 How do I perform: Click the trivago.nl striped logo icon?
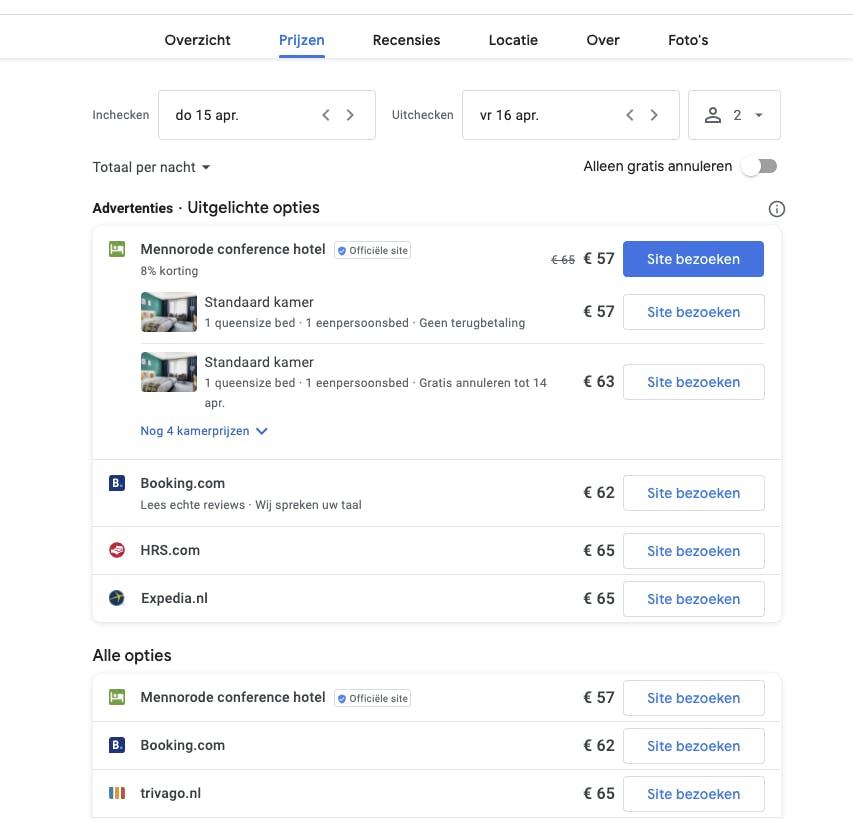[117, 793]
